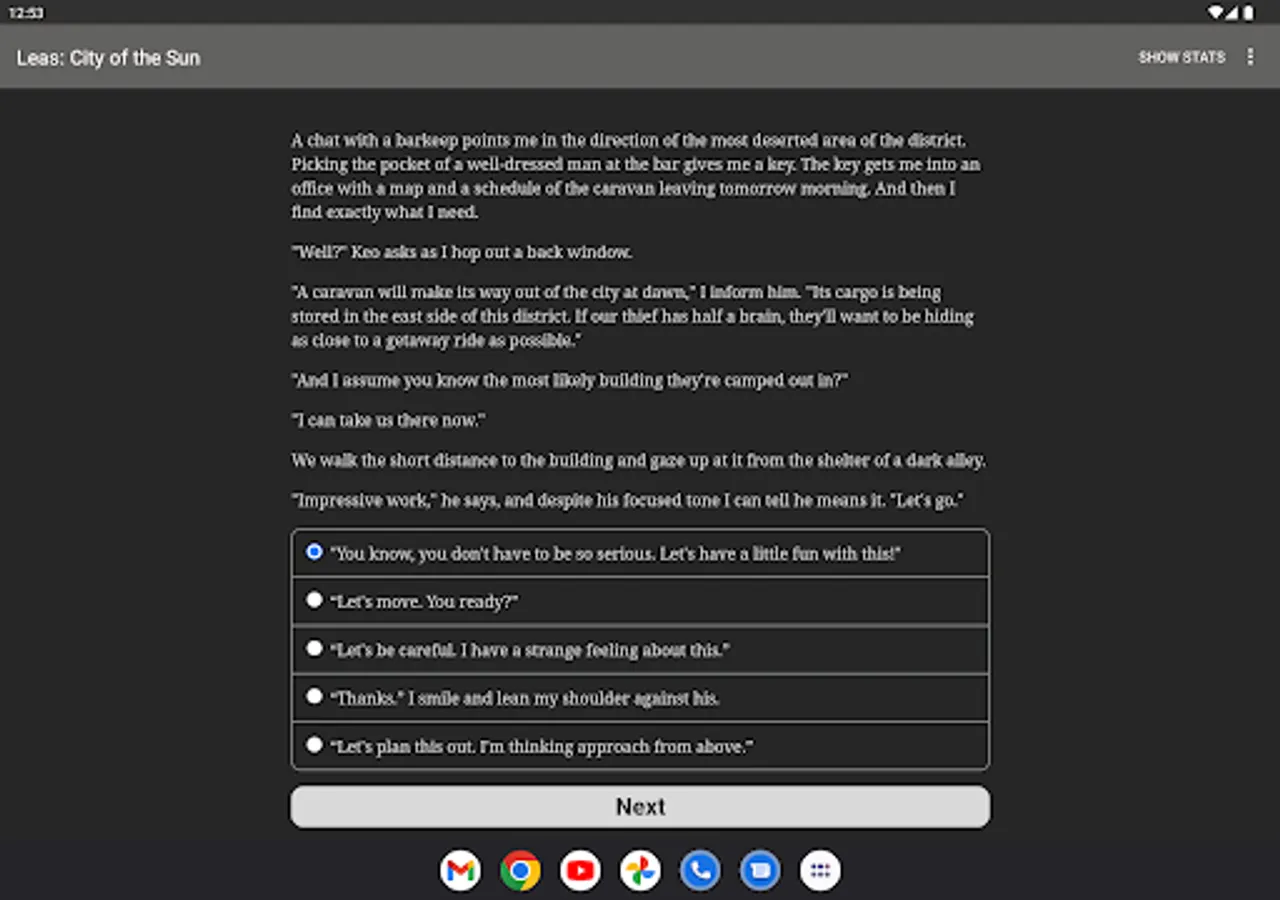Image resolution: width=1280 pixels, height=900 pixels.
Task: Click paragraph starting "A chat with a barkeep"
Action: click(636, 176)
